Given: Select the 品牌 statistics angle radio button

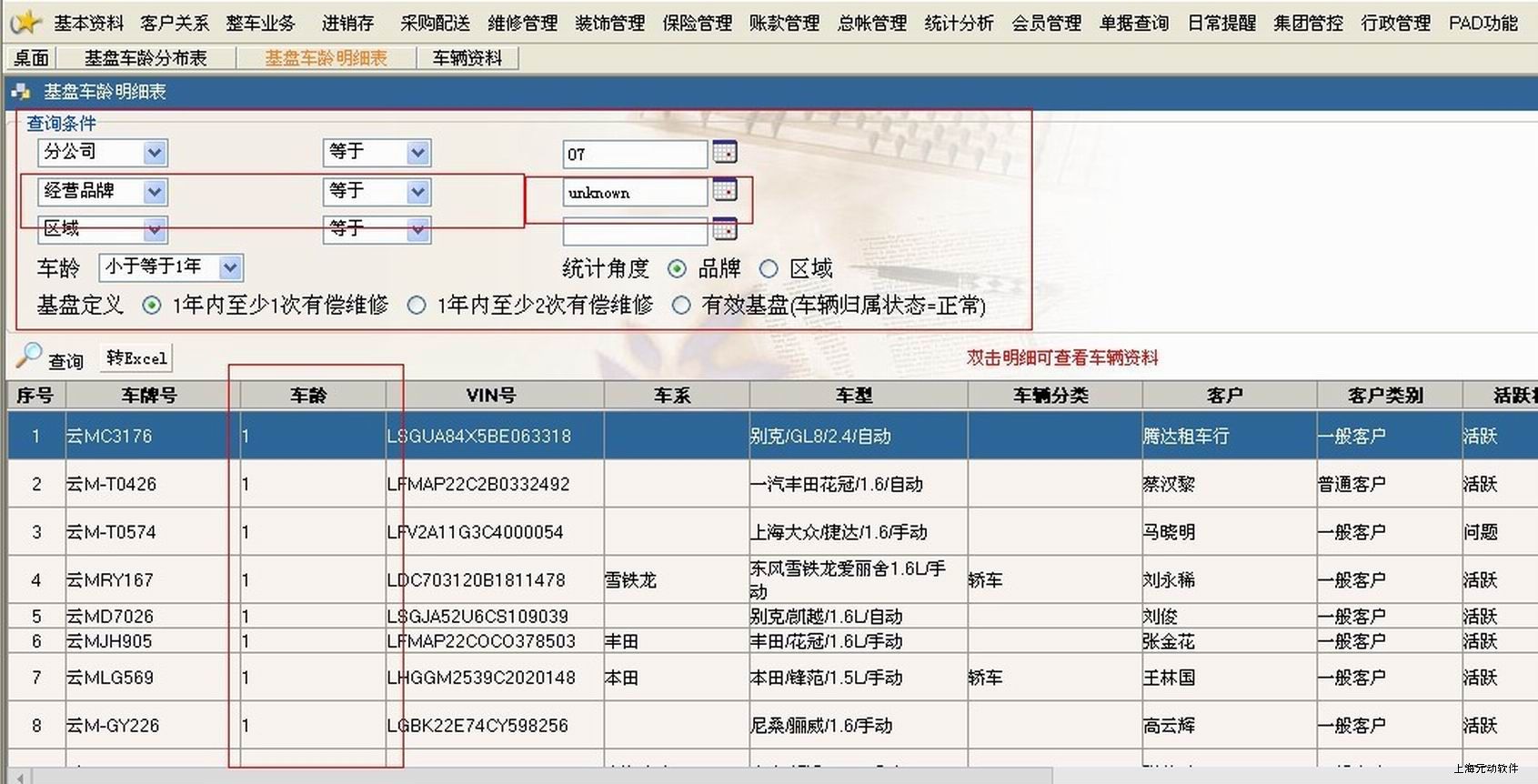Looking at the screenshot, I should point(677,269).
